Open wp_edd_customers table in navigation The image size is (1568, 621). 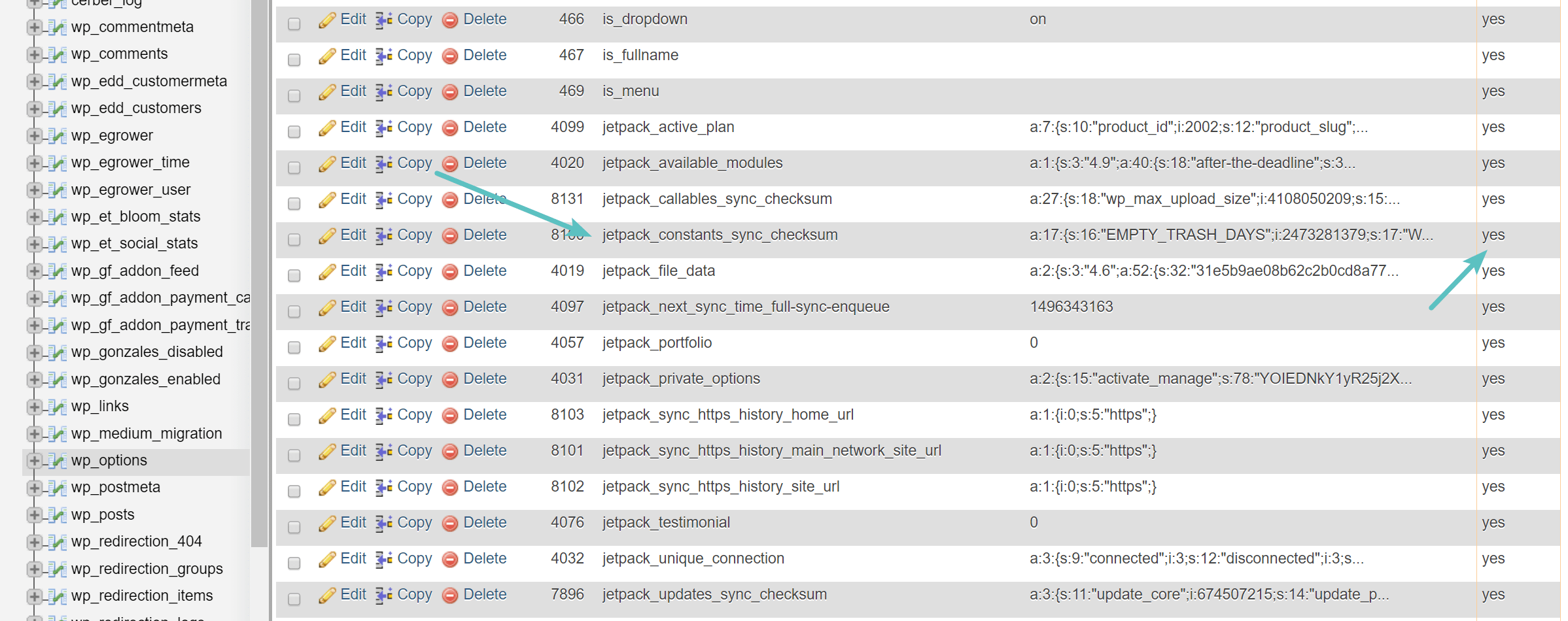(x=136, y=109)
